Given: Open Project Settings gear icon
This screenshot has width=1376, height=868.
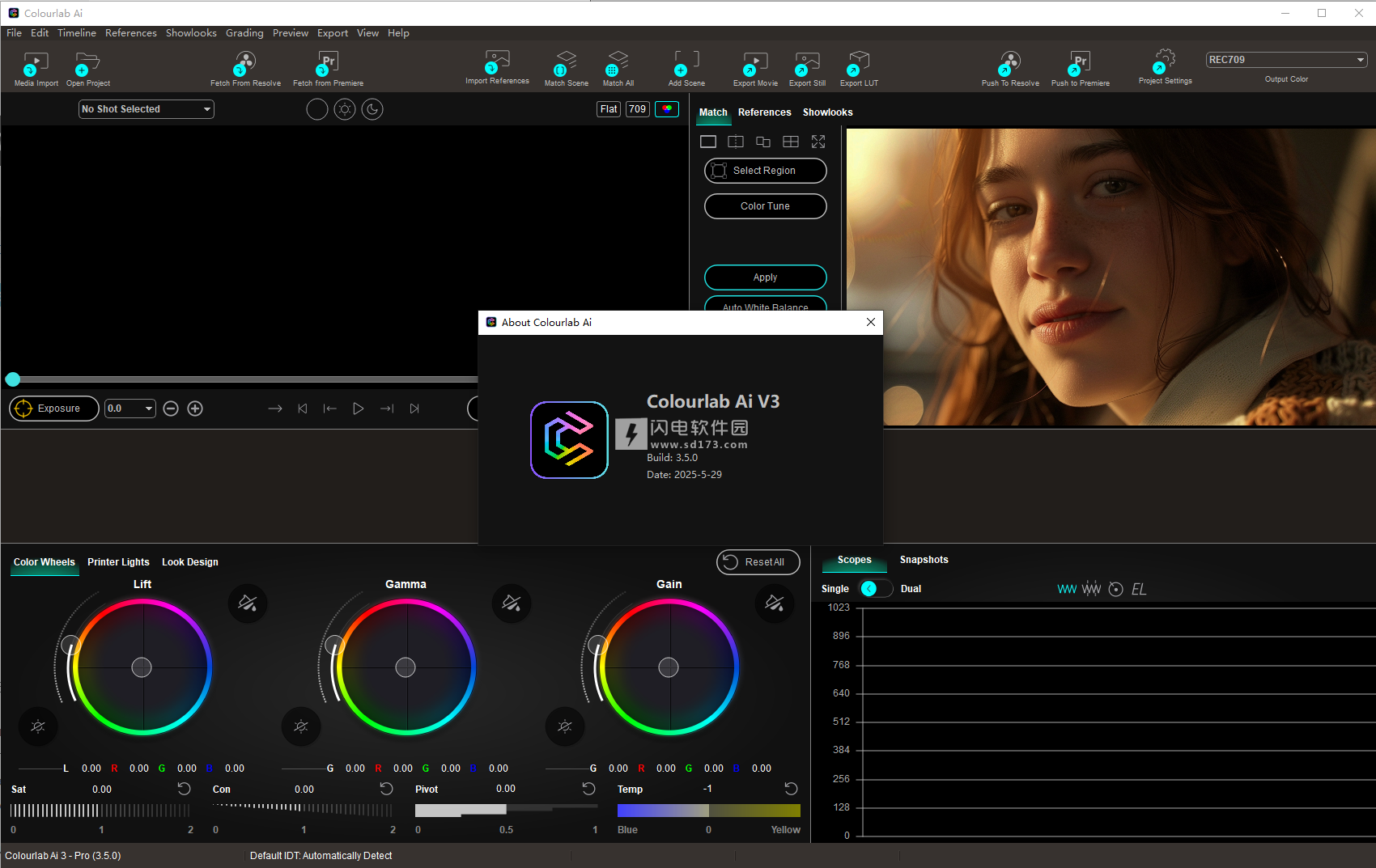Looking at the screenshot, I should [1165, 61].
